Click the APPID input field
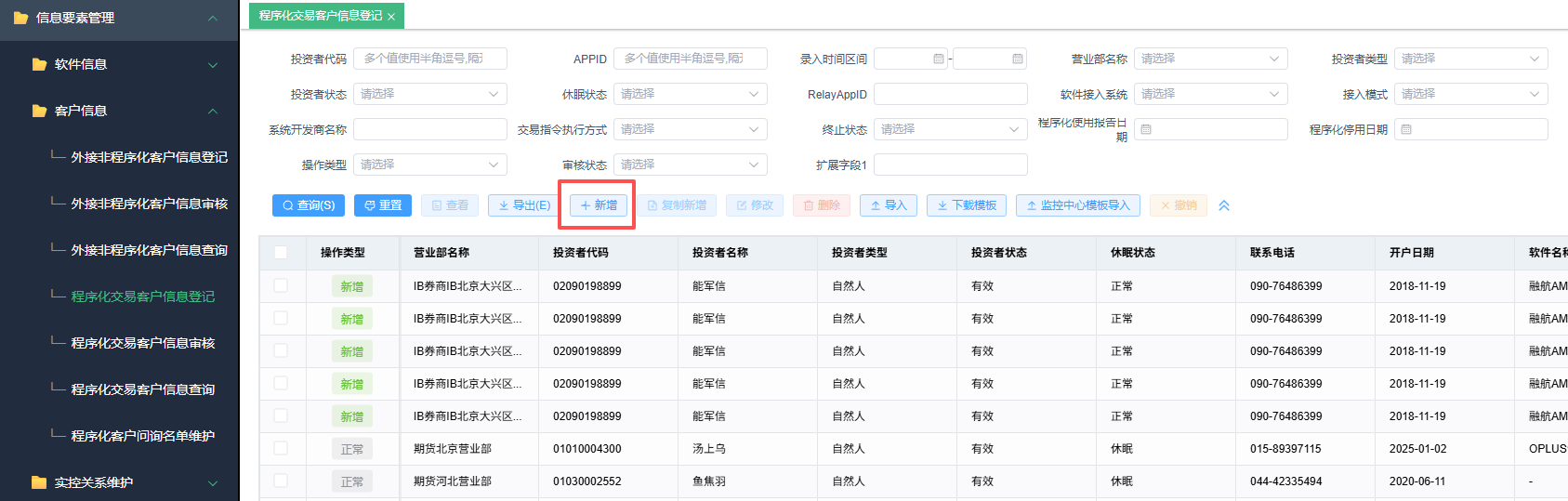1568x501 pixels. pyautogui.click(x=690, y=59)
